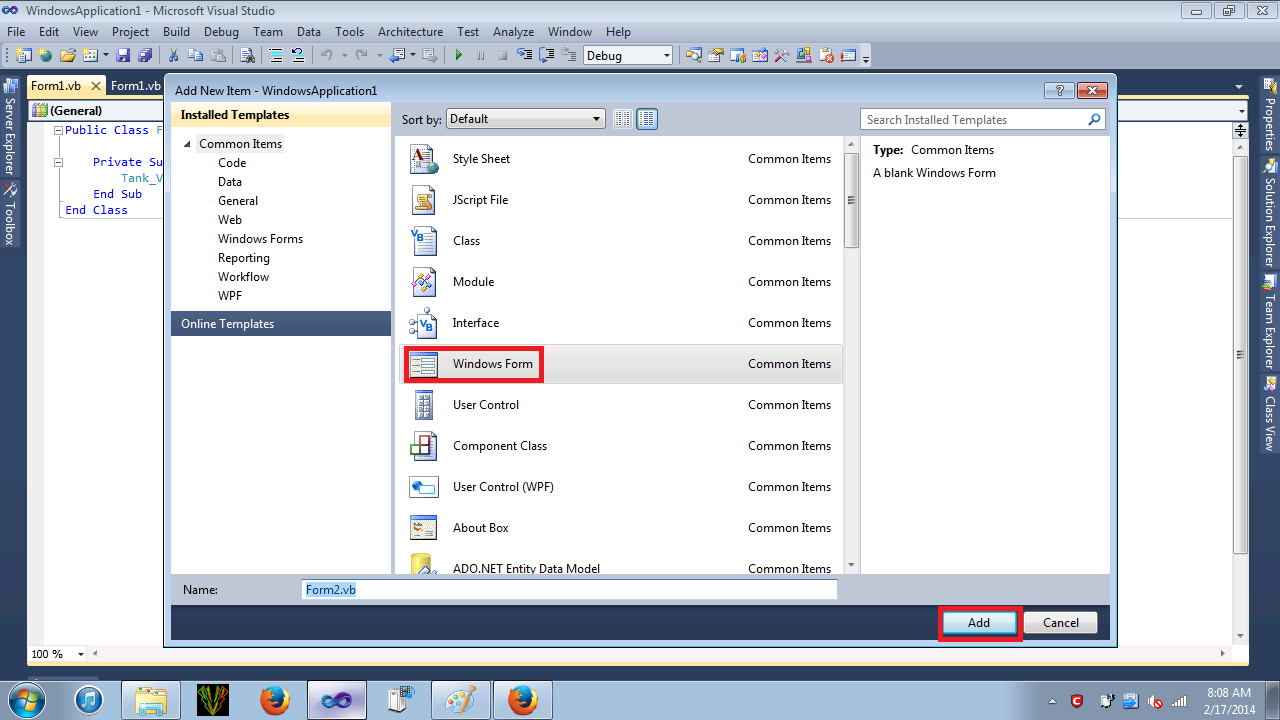
Task: Click the Cancel button
Action: click(1061, 622)
